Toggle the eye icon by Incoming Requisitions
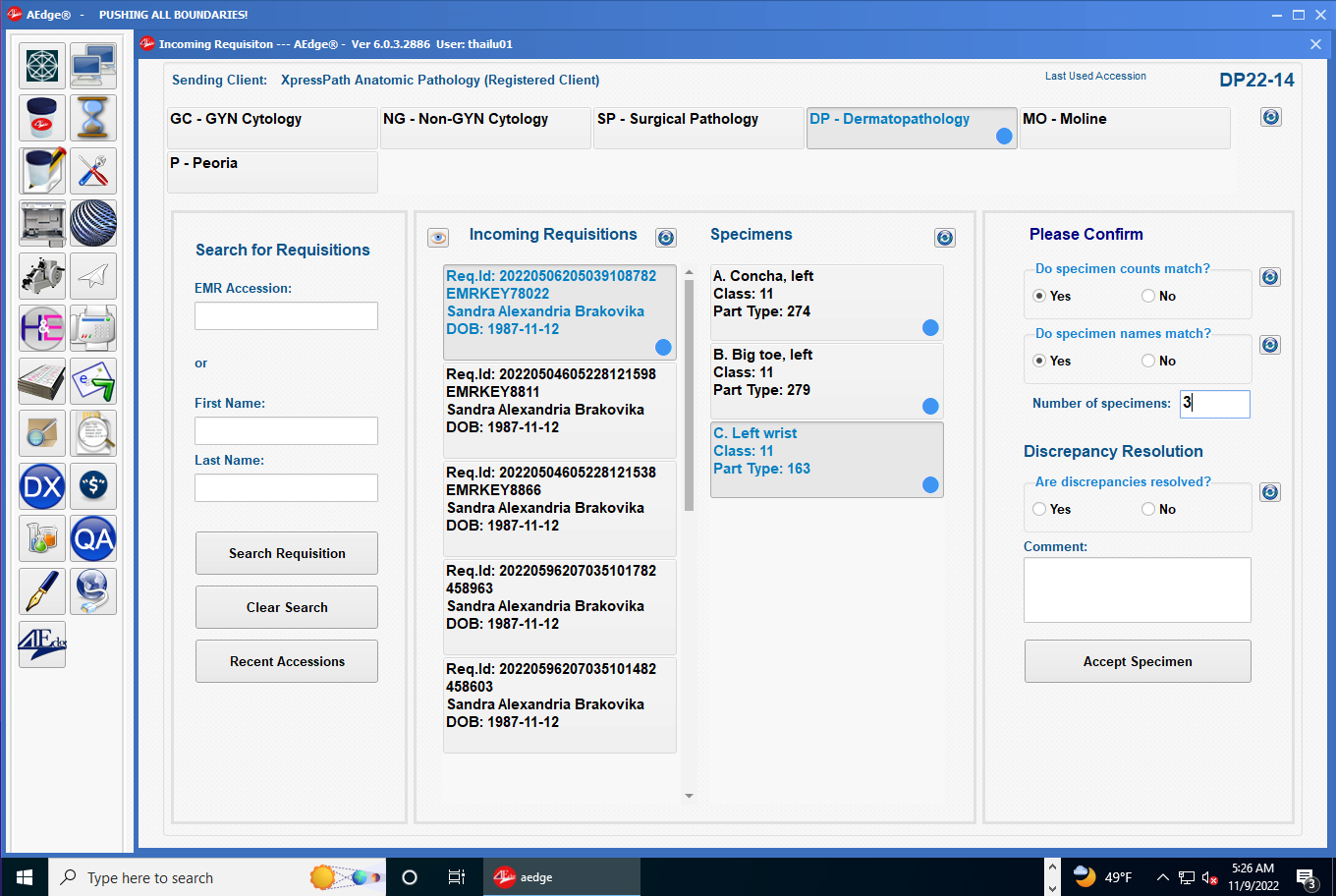Viewport: 1336px width, 896px height. [x=438, y=238]
